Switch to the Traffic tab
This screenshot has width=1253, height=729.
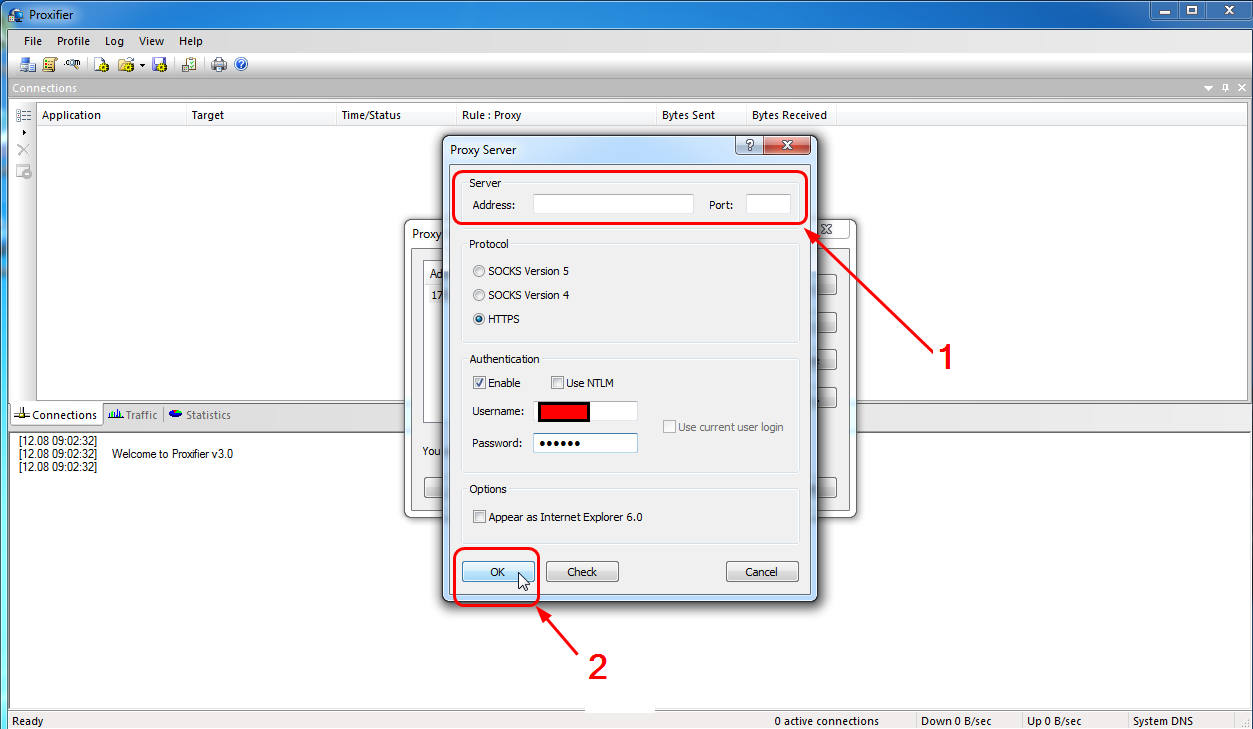click(x=133, y=414)
